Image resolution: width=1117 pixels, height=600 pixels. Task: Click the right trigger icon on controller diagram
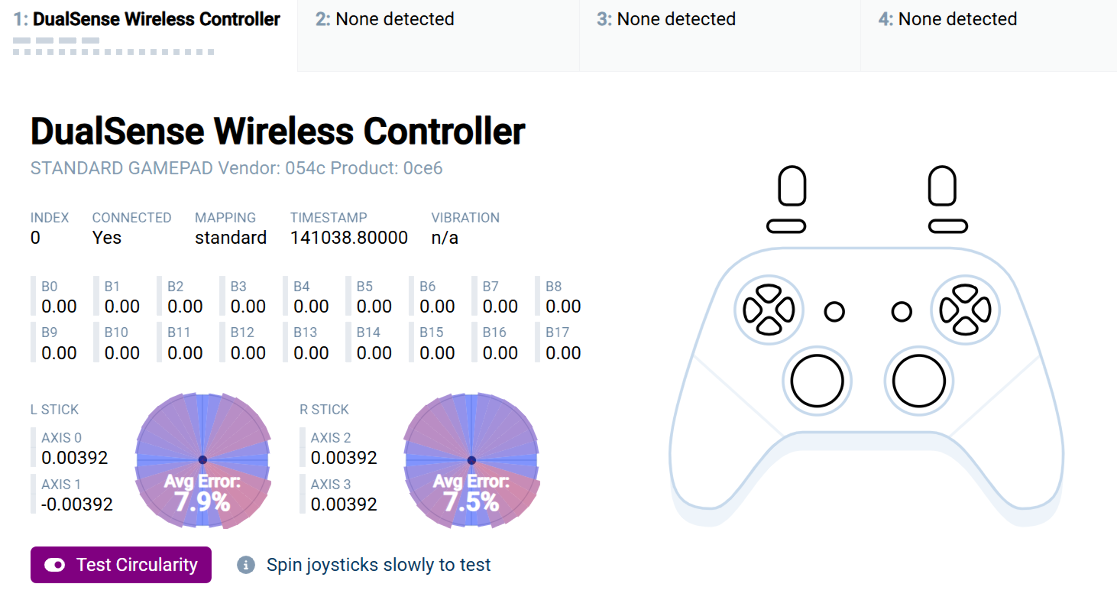pyautogui.click(x=942, y=187)
